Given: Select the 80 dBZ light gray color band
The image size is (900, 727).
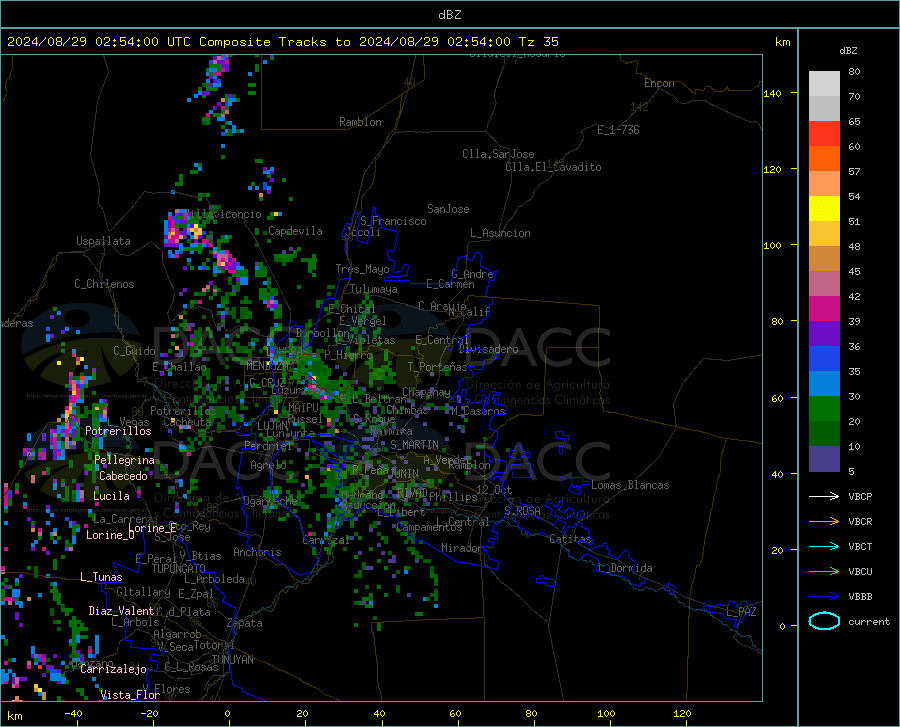Looking at the screenshot, I should 824,84.
